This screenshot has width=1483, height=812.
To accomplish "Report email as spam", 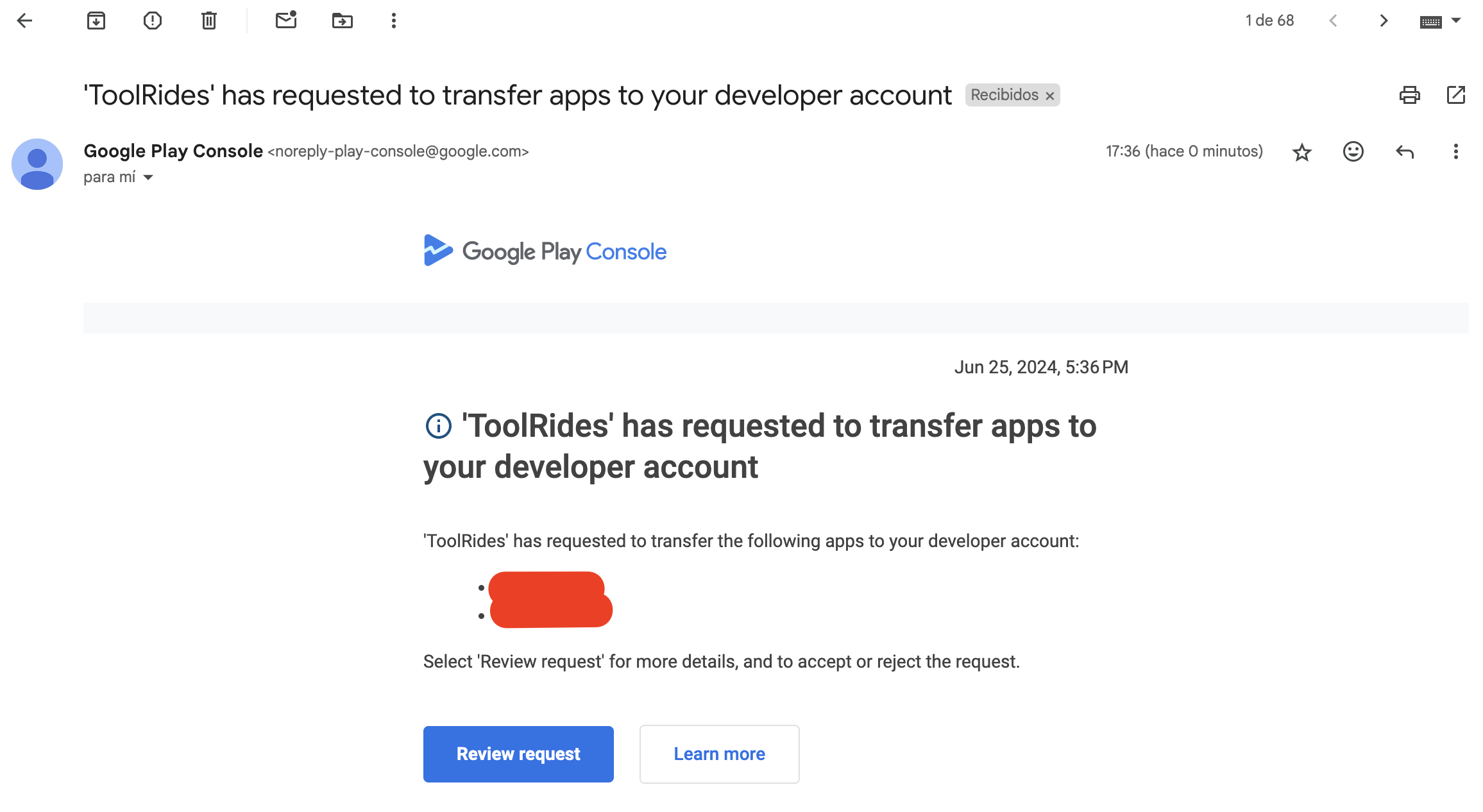I will click(x=153, y=21).
